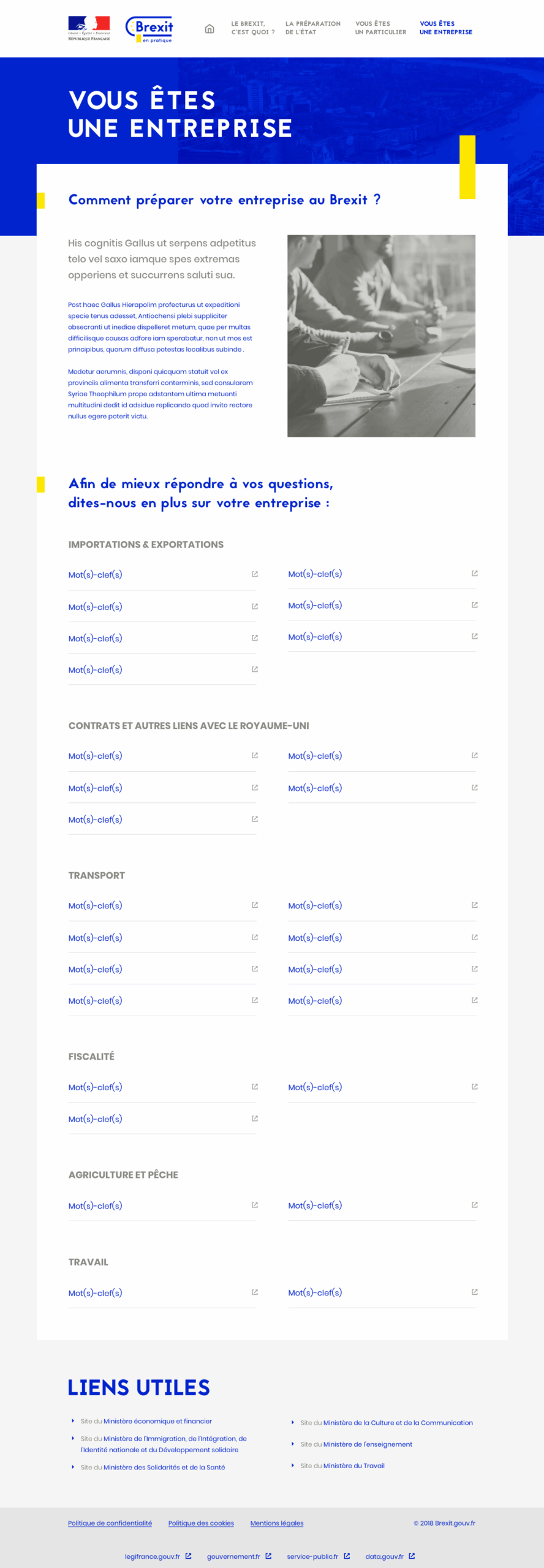544x1568 pixels.
Task: Click the grayscale meeting photo
Action: (x=381, y=336)
